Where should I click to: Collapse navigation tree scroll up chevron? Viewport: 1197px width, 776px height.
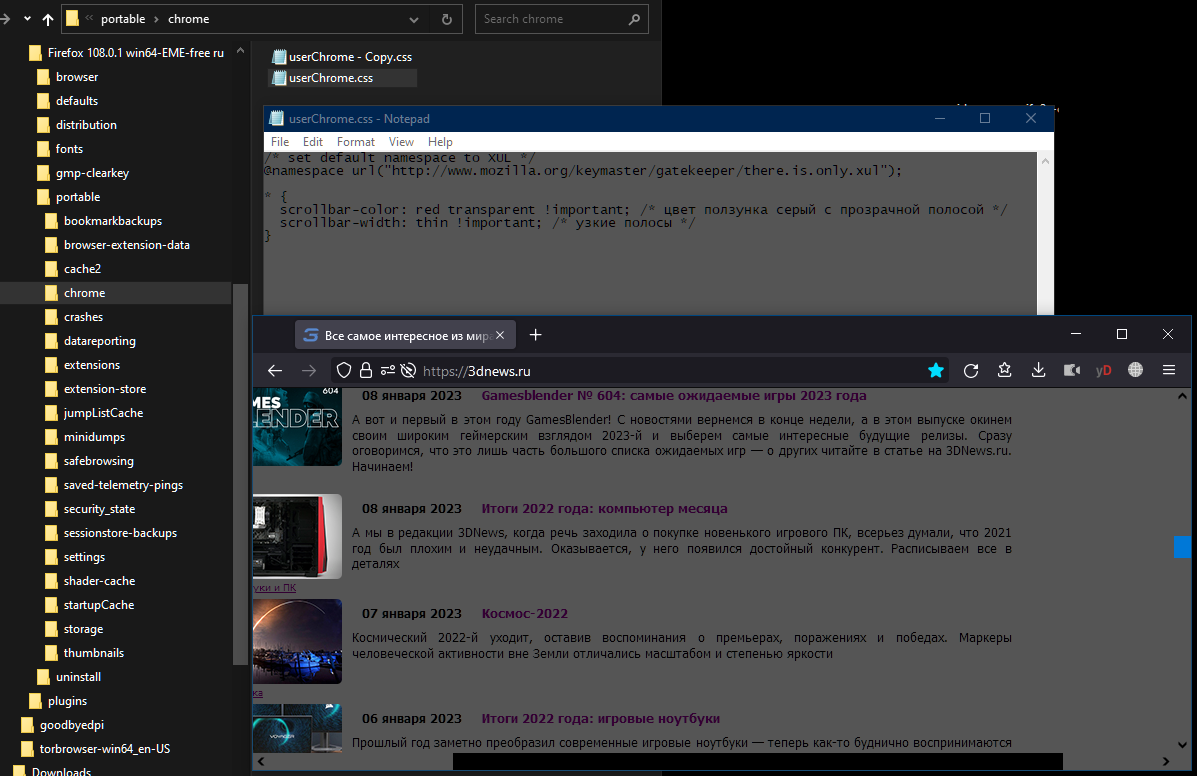[x=240, y=51]
